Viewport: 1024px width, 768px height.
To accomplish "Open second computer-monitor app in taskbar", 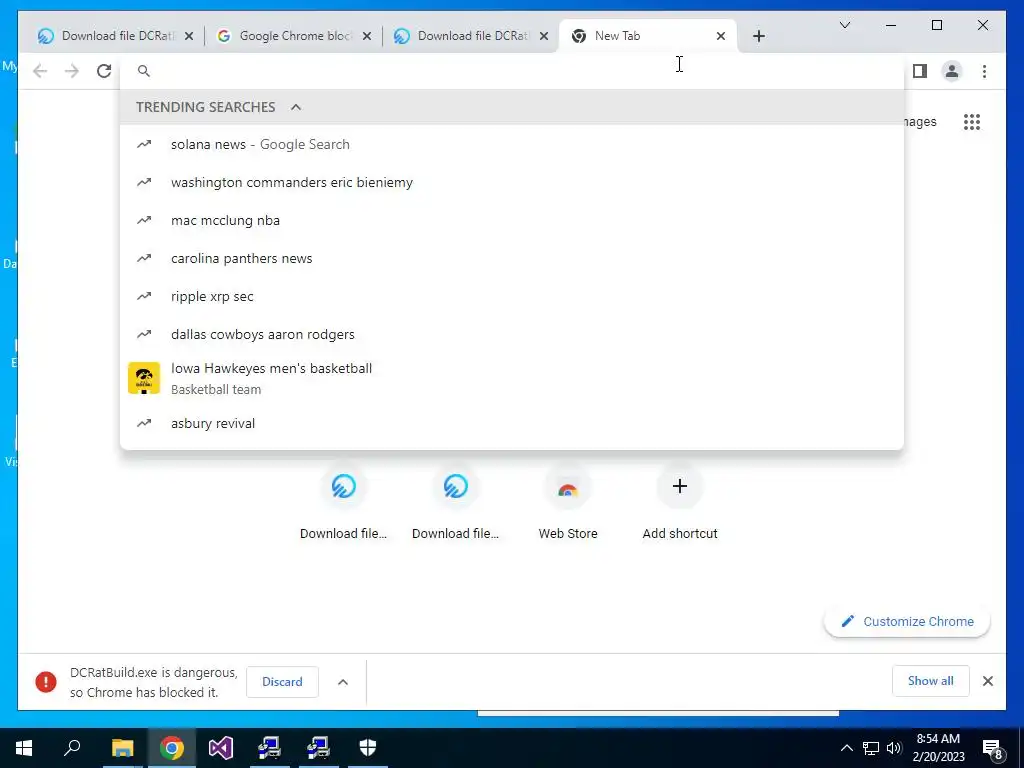I will (x=318, y=748).
